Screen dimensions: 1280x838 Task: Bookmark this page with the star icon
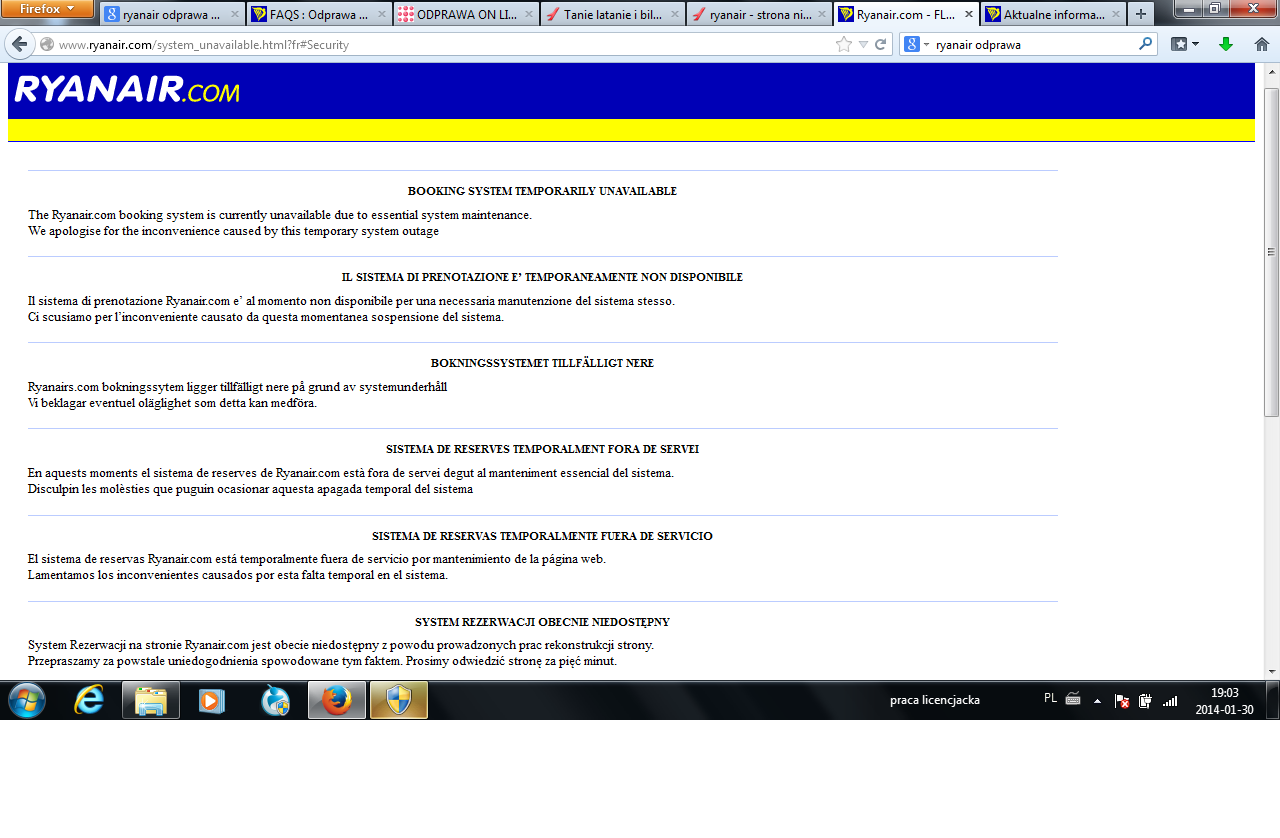click(x=844, y=44)
